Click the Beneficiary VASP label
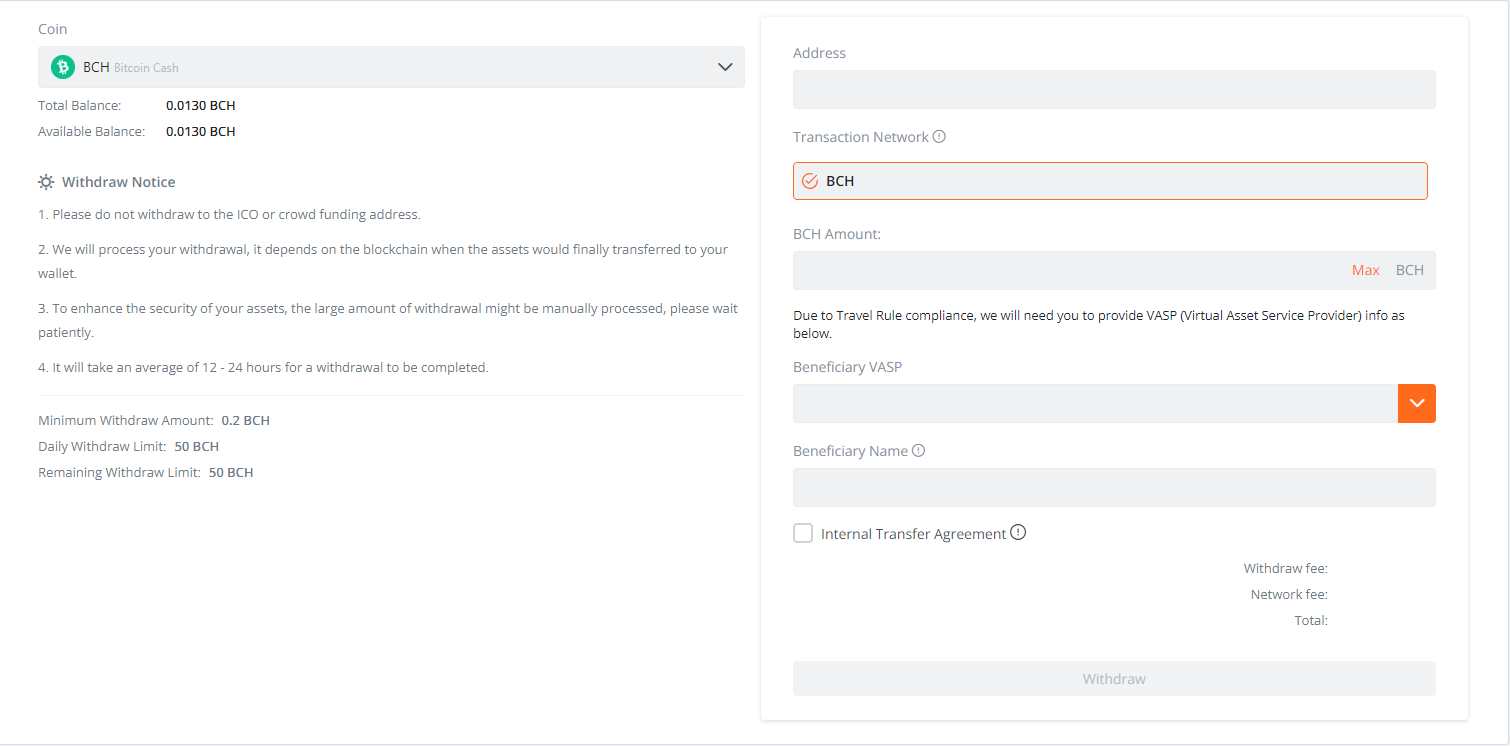Viewport: 1510px width, 746px height. coord(848,367)
